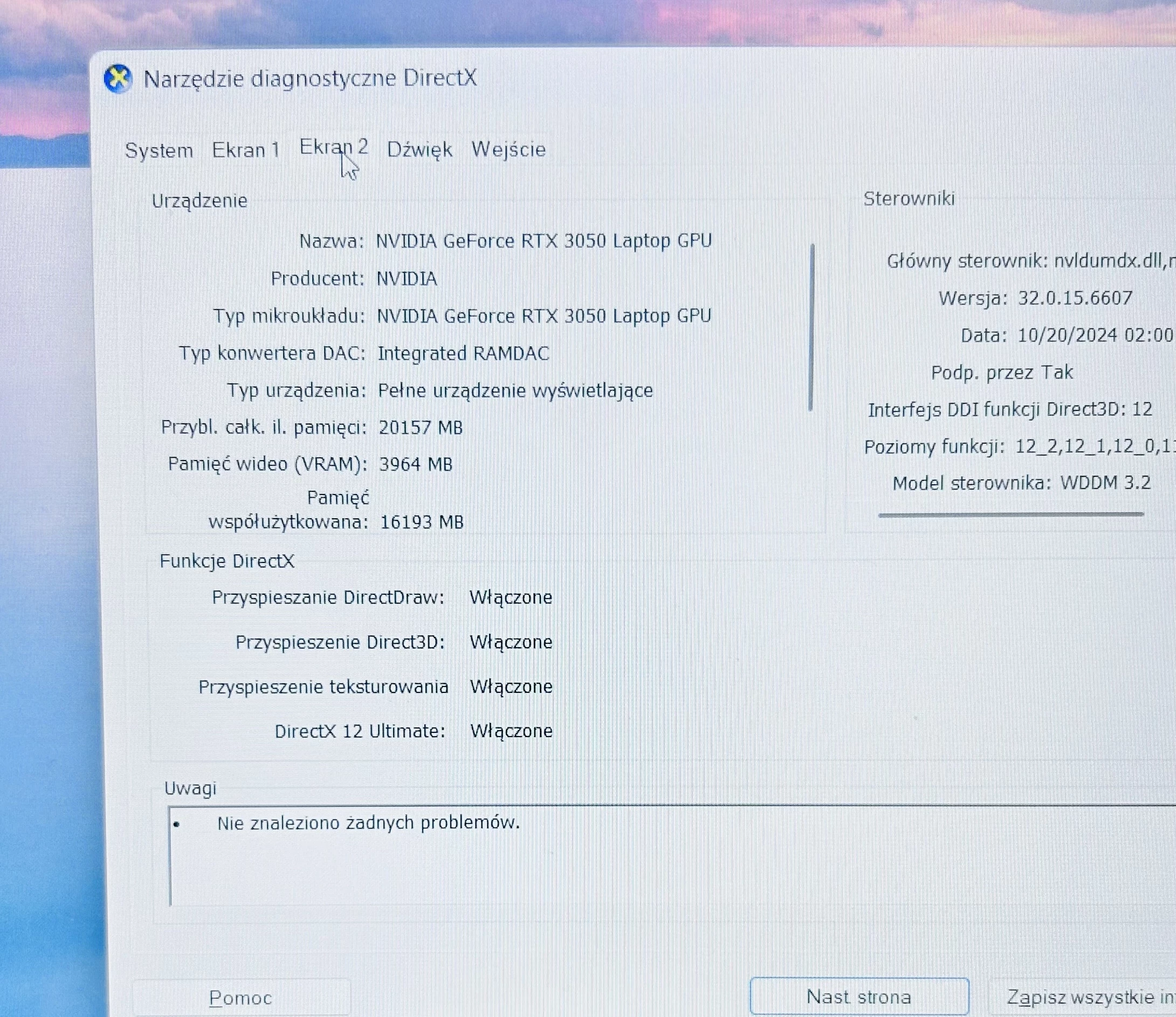Click shared memory value '16193 MB'

[x=422, y=522]
